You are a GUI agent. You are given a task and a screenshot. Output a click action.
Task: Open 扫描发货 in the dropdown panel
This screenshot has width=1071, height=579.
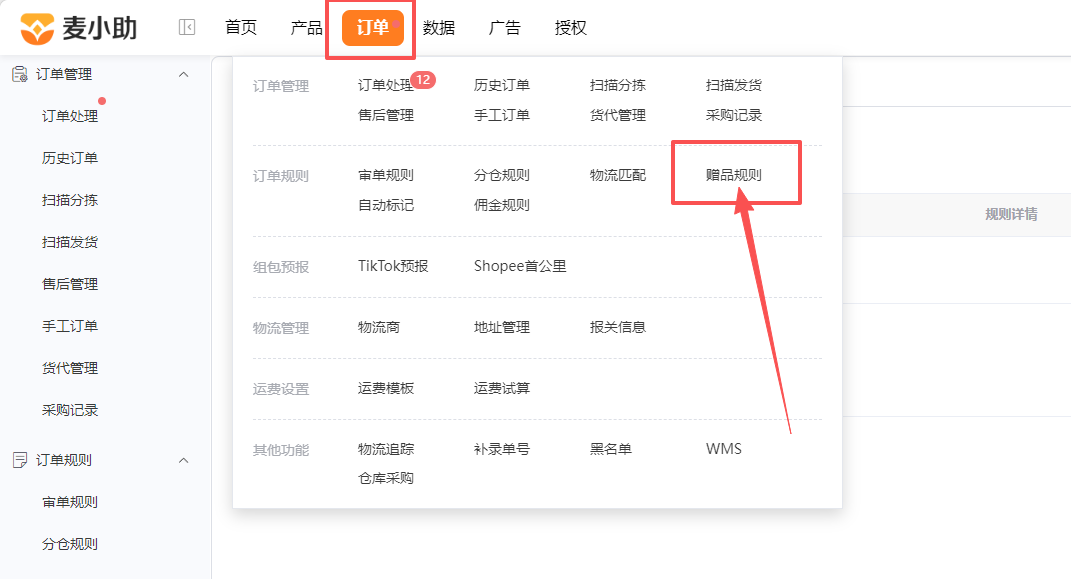coord(734,85)
